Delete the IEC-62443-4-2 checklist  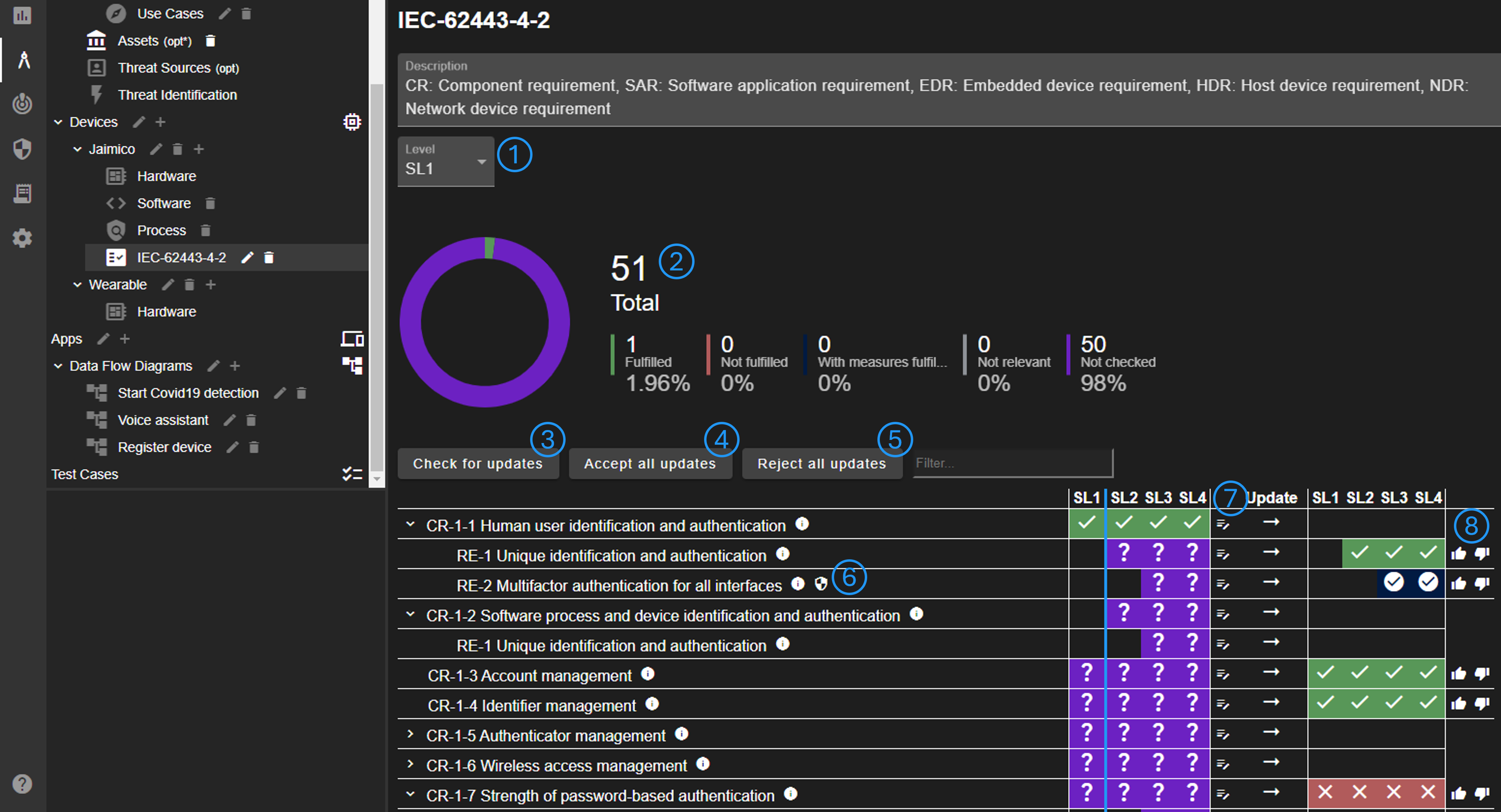[x=268, y=257]
